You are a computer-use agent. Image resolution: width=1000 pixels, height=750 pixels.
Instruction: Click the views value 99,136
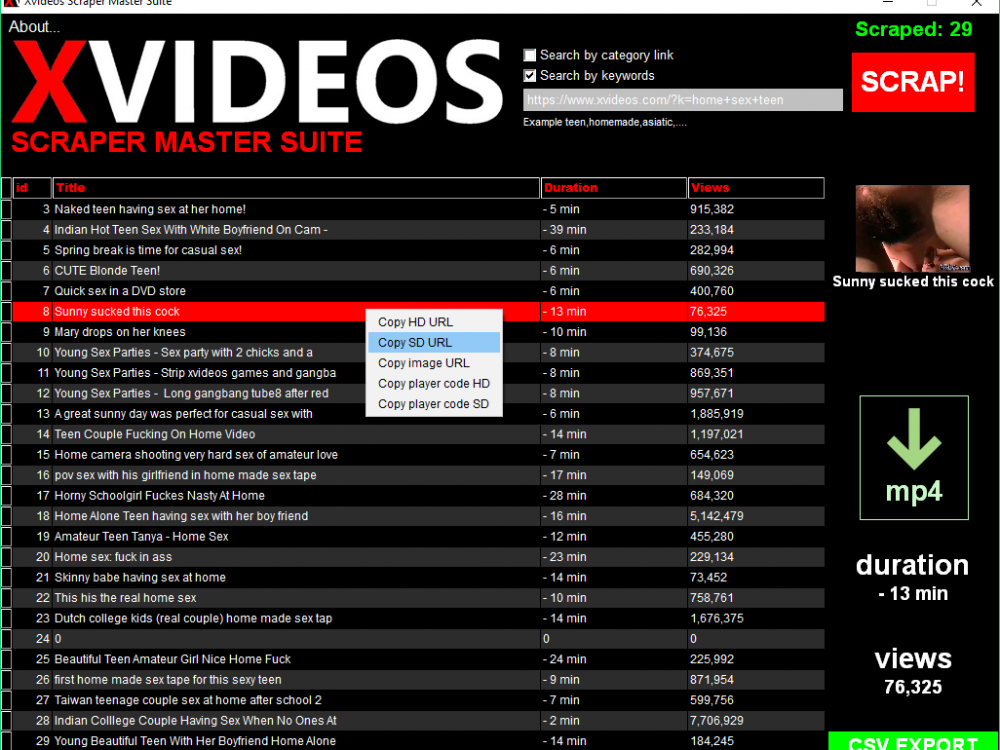[709, 332]
